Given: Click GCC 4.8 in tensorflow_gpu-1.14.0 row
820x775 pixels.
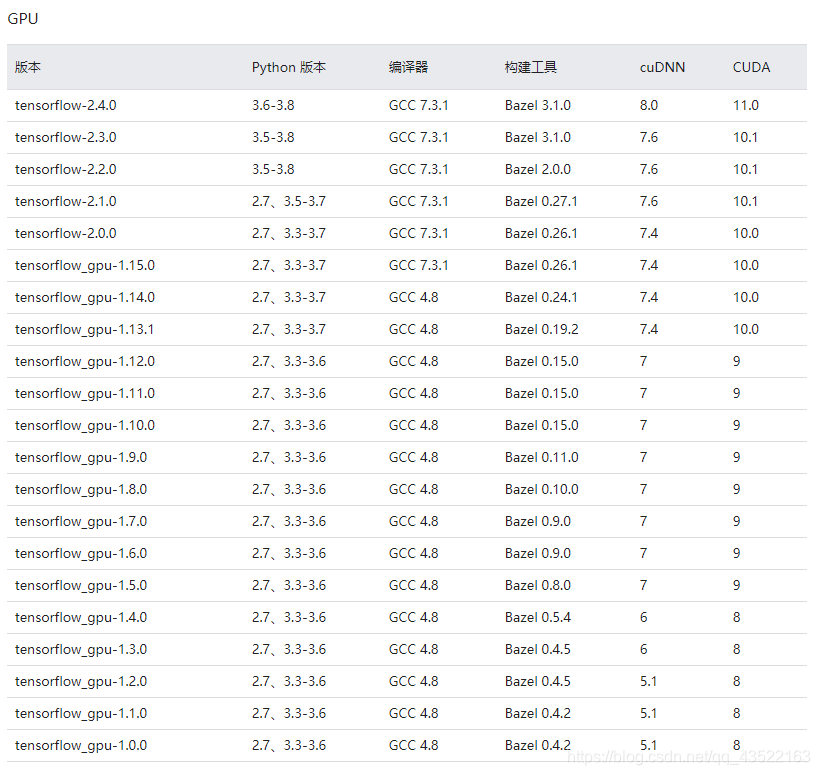Looking at the screenshot, I should (x=414, y=297).
